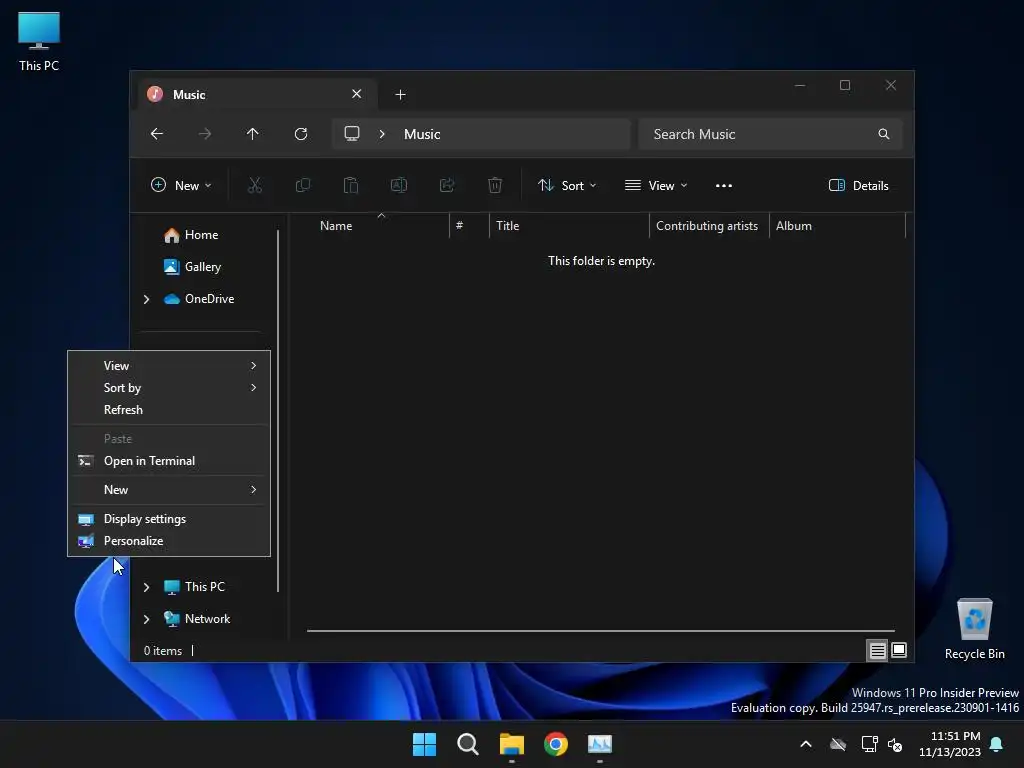
Task: Select This PC in the navigation pane
Action: pyautogui.click(x=204, y=587)
